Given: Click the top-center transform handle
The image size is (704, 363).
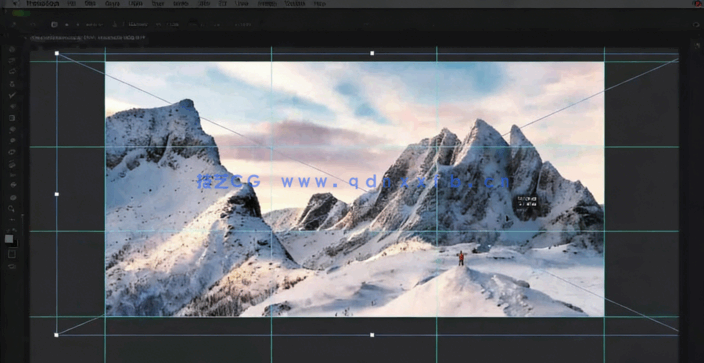Looking at the screenshot, I should click(372, 53).
